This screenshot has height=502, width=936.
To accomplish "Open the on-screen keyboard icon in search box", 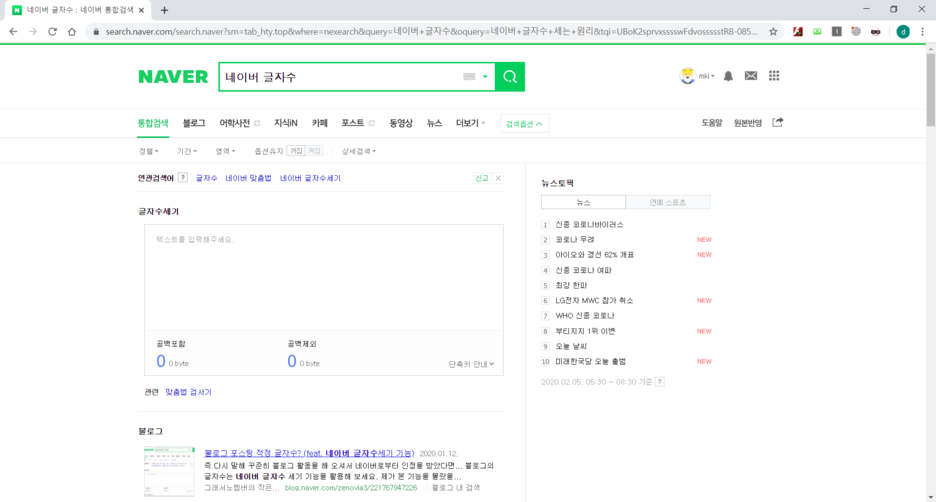I will click(469, 76).
